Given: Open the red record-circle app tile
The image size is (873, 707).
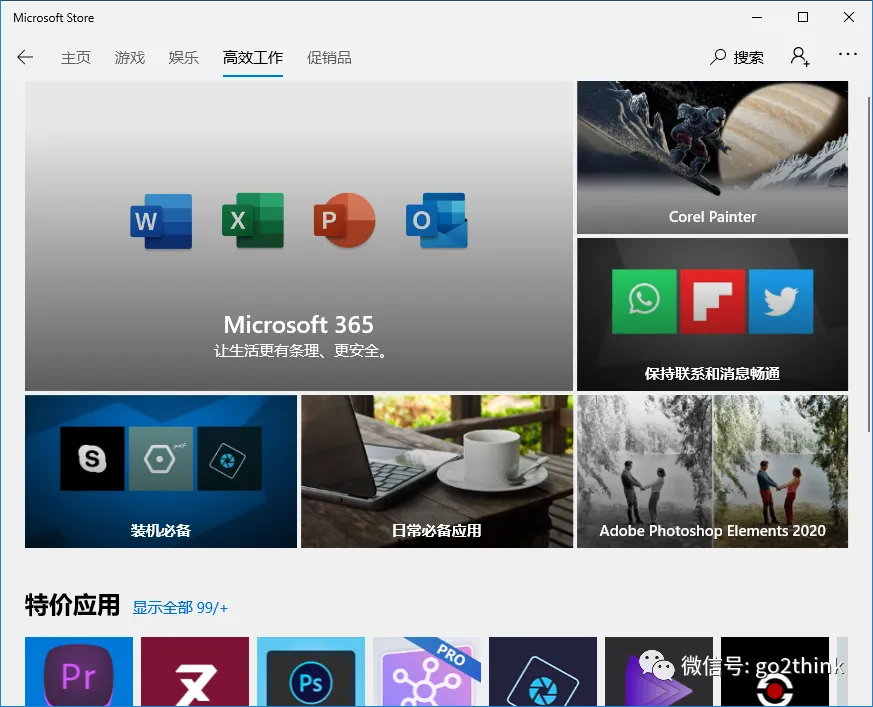Looking at the screenshot, I should point(774,672).
